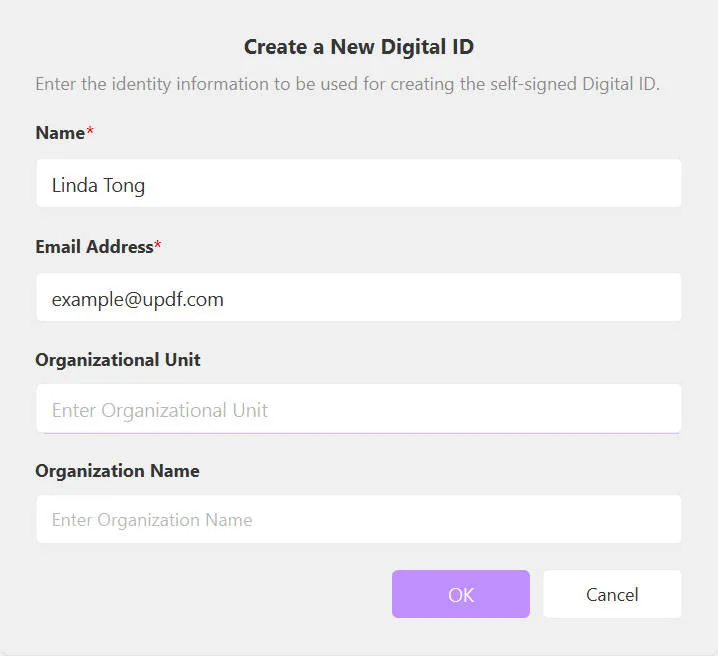
Task: Click the gray instruction sentence below the title
Action: [x=347, y=84]
